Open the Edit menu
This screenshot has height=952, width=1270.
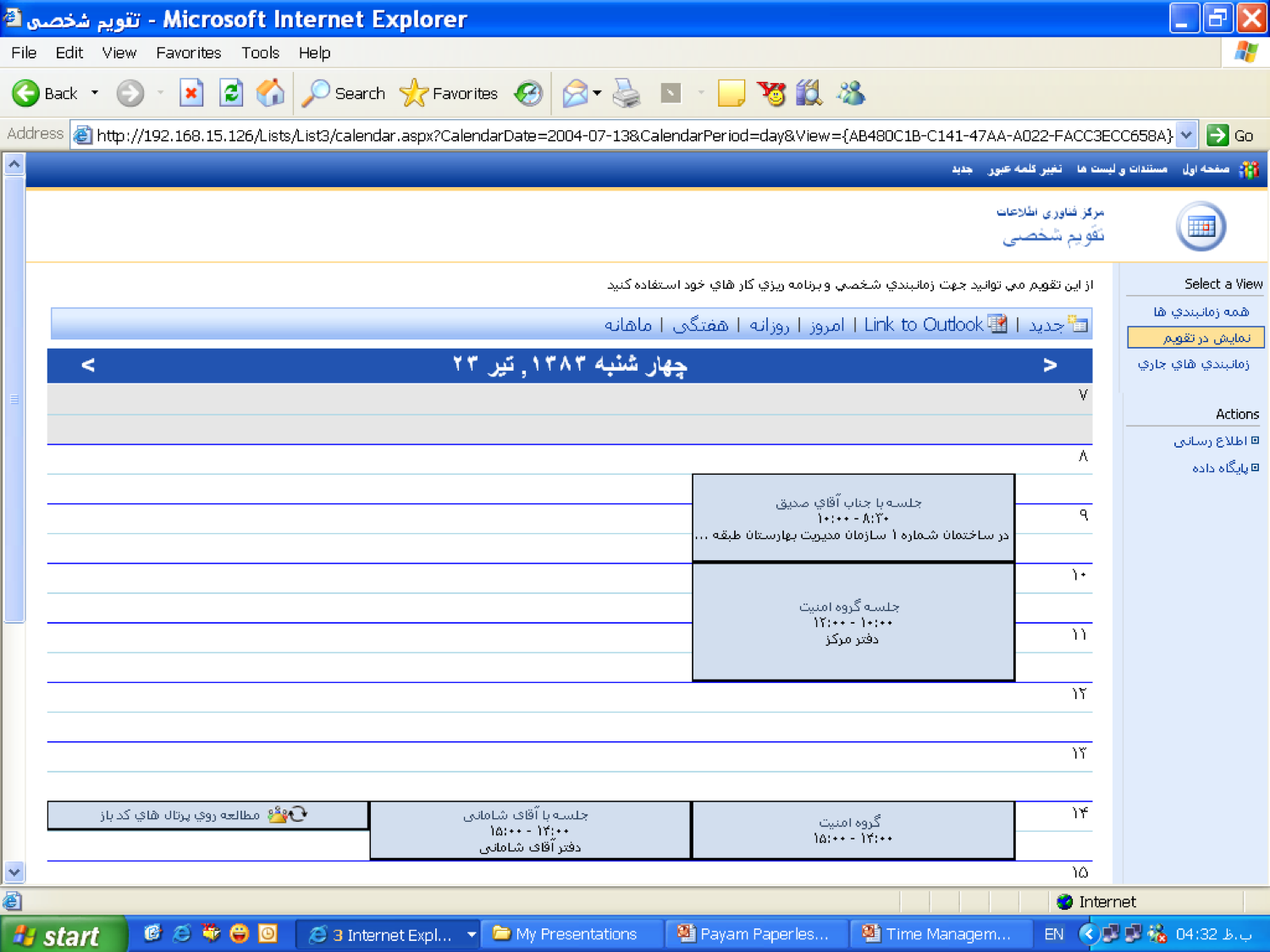pyautogui.click(x=69, y=52)
